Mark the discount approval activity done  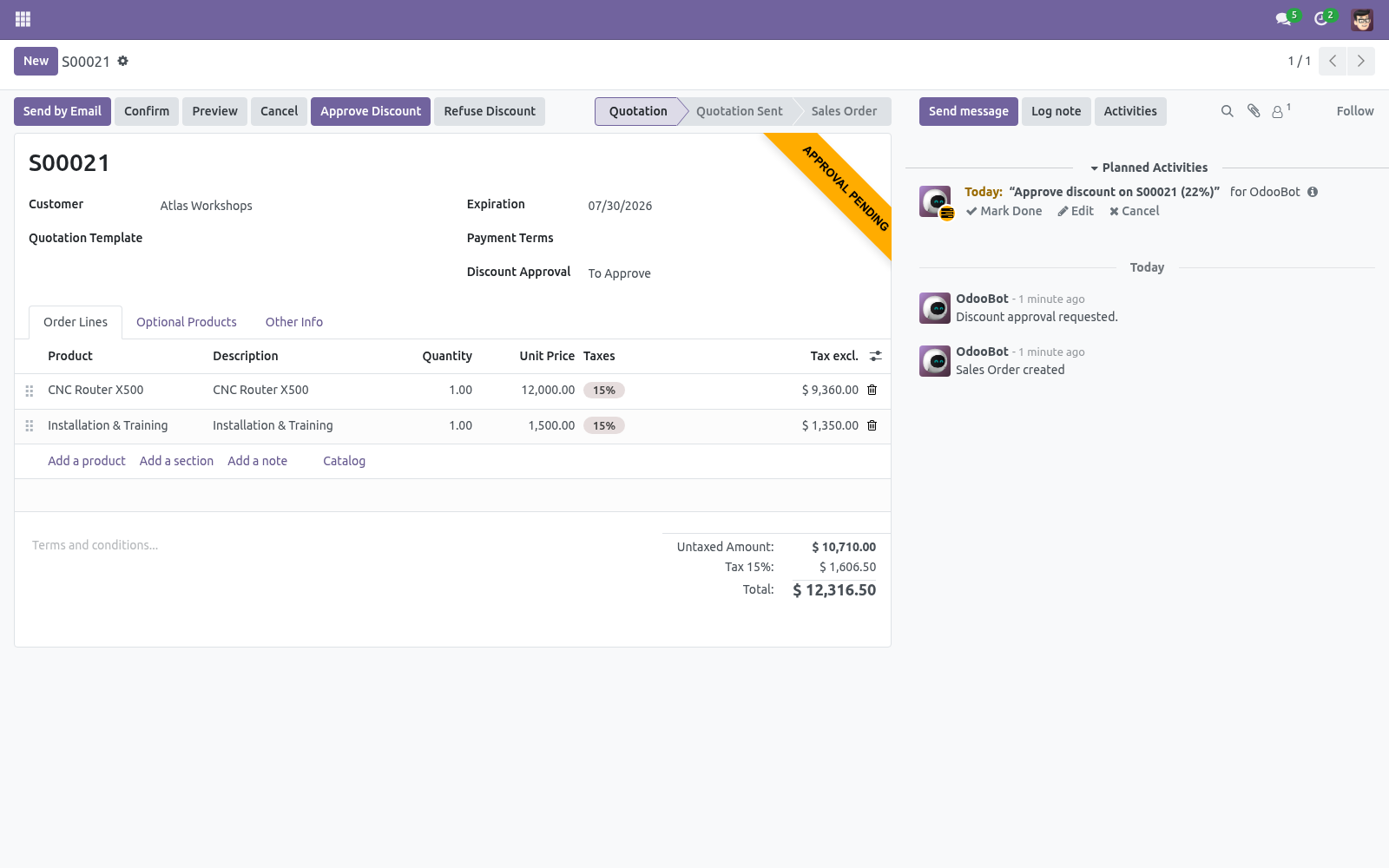pos(1004,211)
